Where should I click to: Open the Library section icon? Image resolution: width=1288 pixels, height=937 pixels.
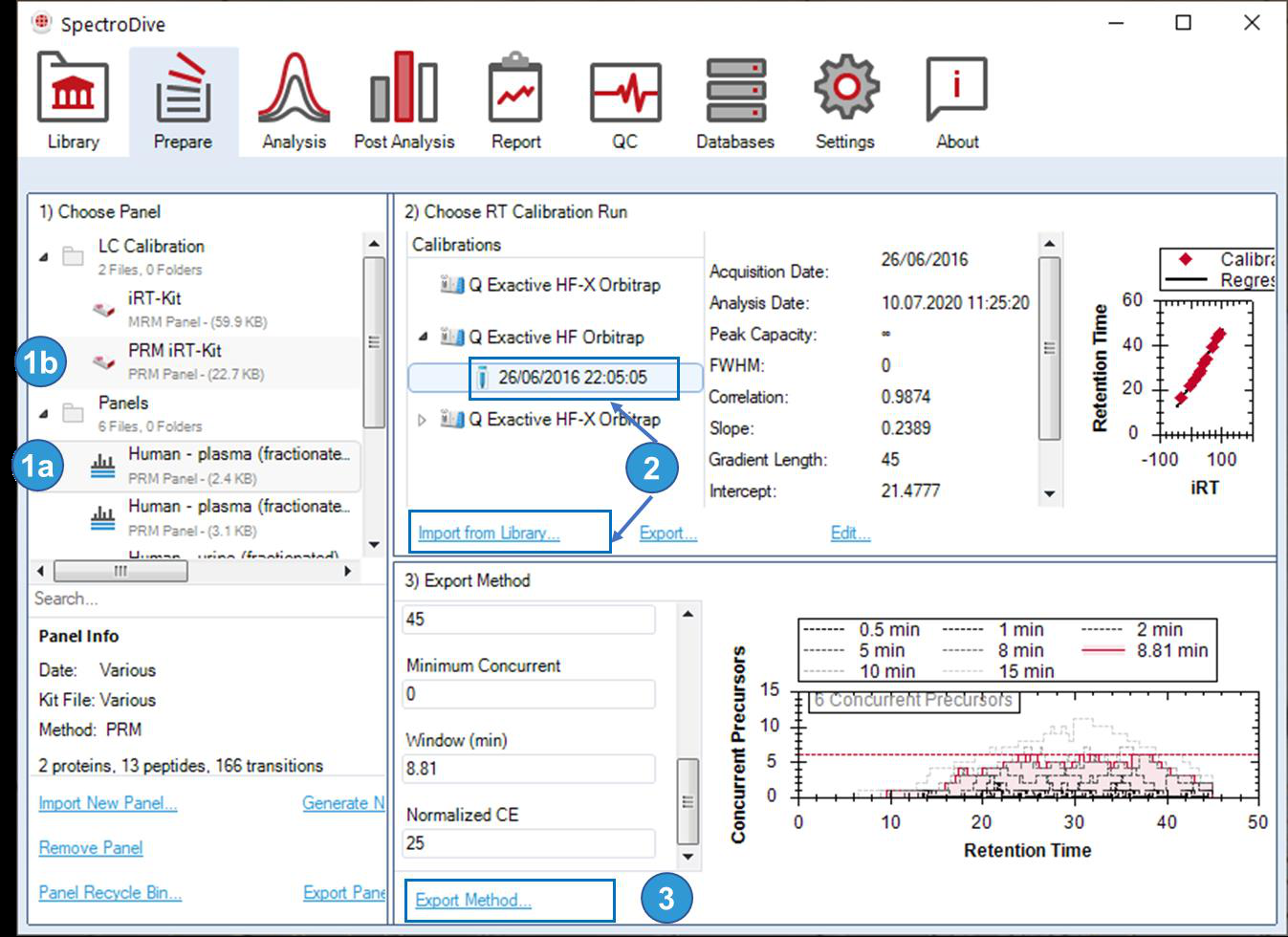[x=73, y=89]
